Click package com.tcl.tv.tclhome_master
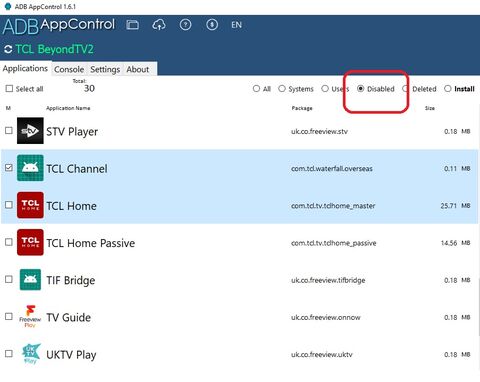 pos(333,206)
